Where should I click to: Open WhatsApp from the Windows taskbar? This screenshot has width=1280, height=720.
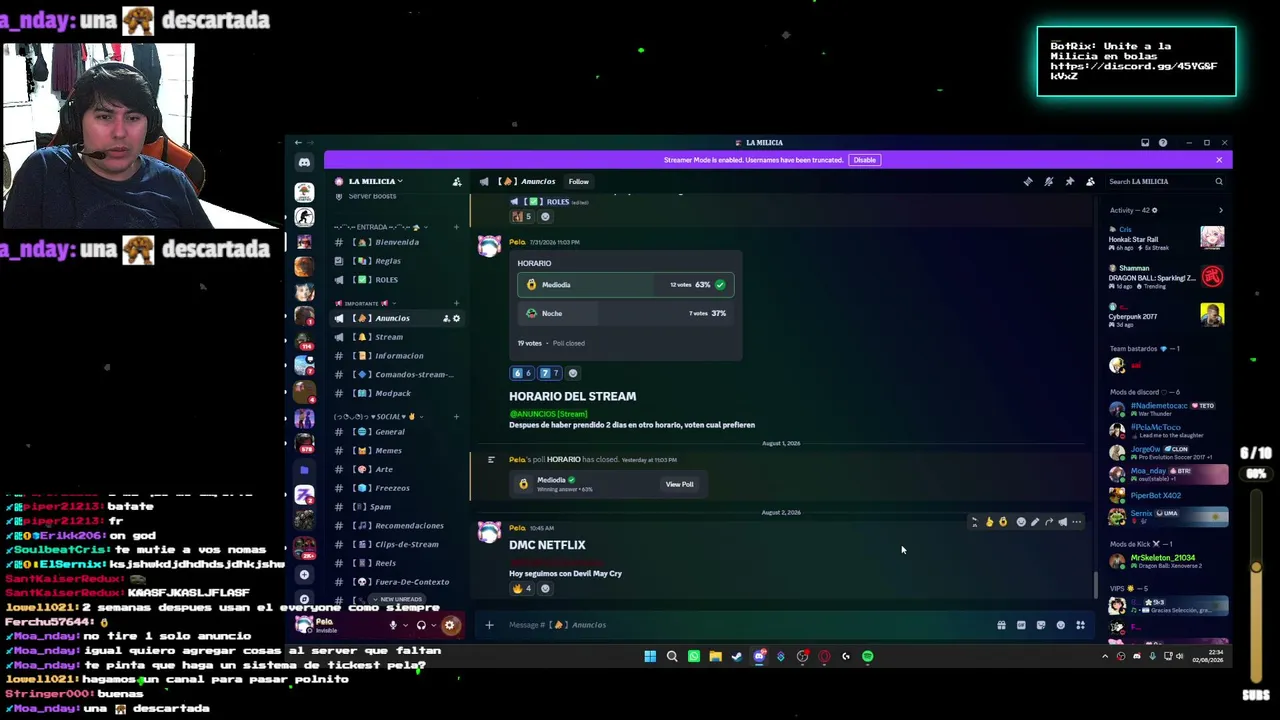pyautogui.click(x=694, y=656)
